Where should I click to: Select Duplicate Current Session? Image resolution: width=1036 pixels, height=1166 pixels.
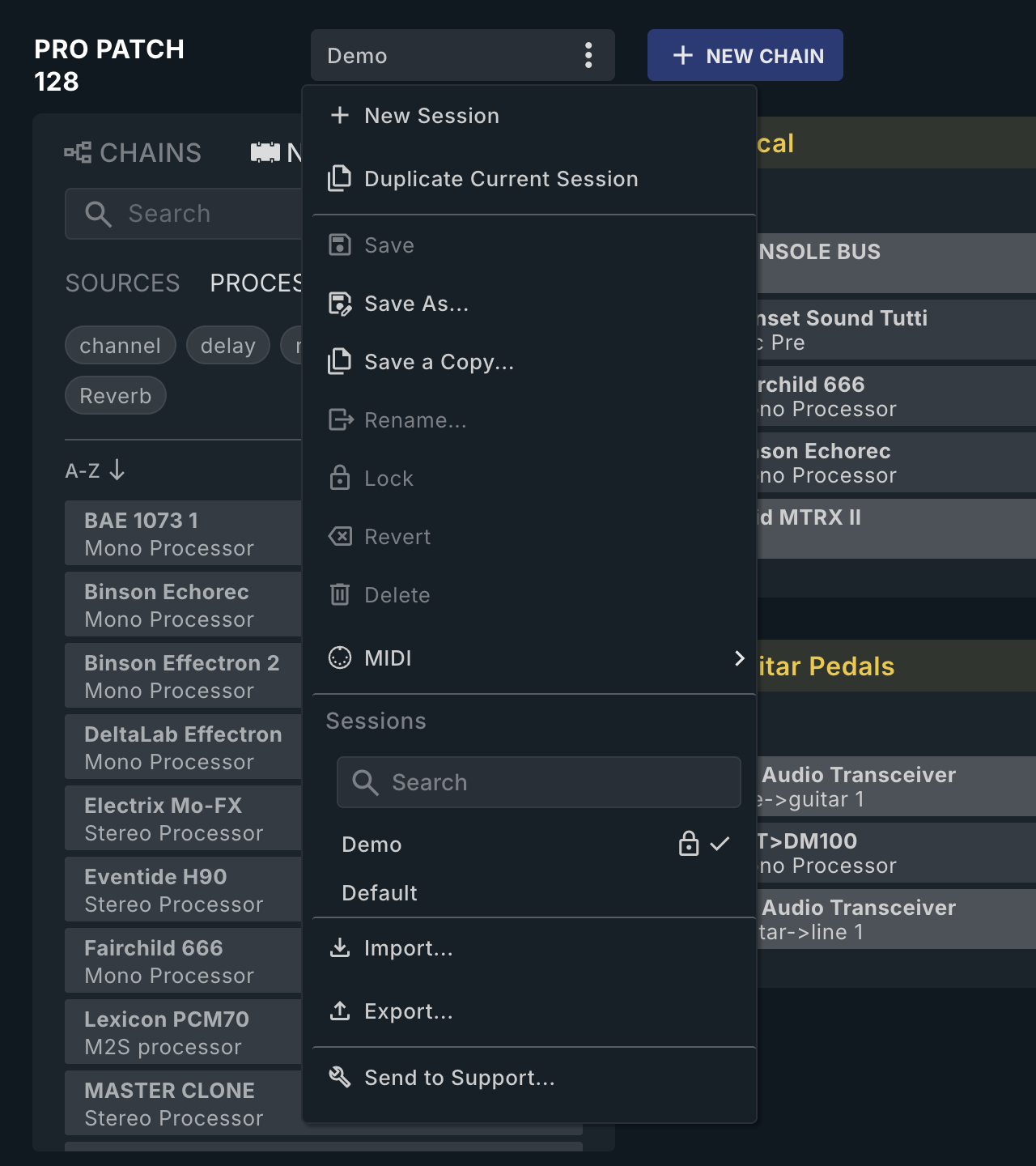(530, 178)
